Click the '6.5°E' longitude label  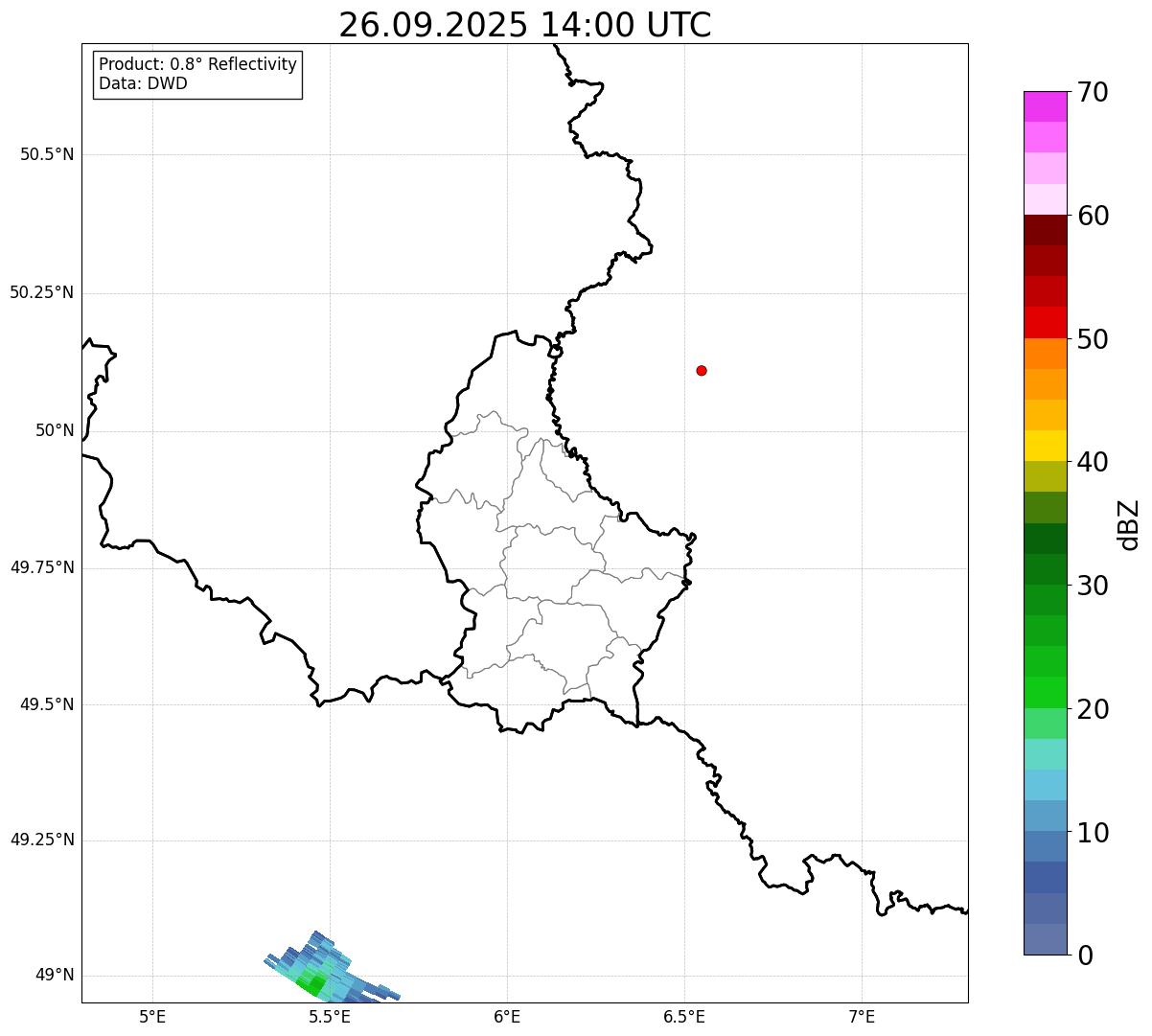tap(684, 1016)
